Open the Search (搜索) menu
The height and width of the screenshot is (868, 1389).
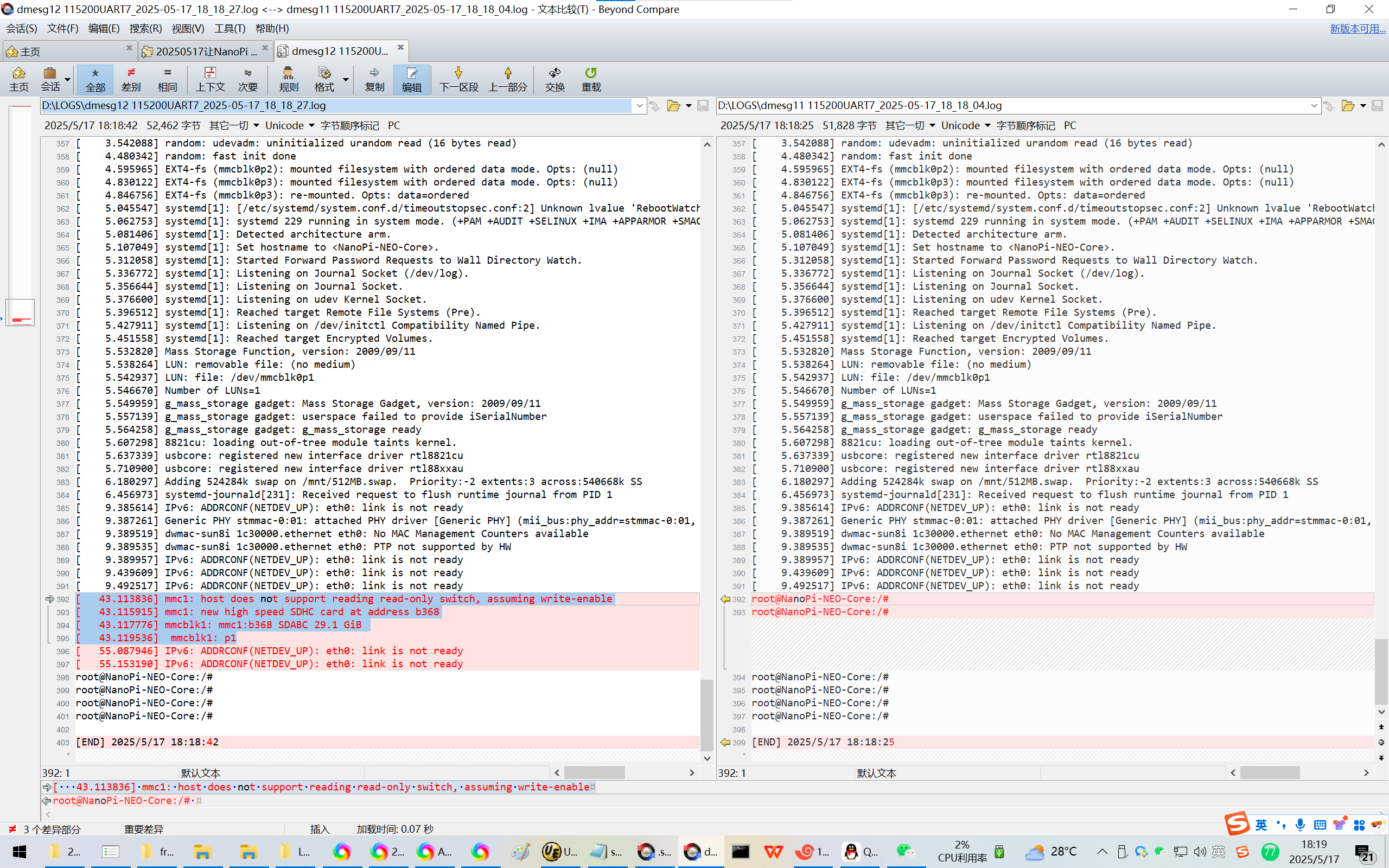(x=145, y=28)
